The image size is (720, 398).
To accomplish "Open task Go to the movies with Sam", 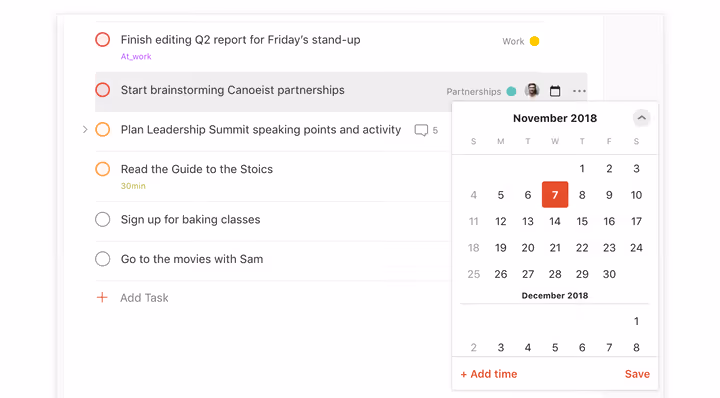I will pos(191,259).
